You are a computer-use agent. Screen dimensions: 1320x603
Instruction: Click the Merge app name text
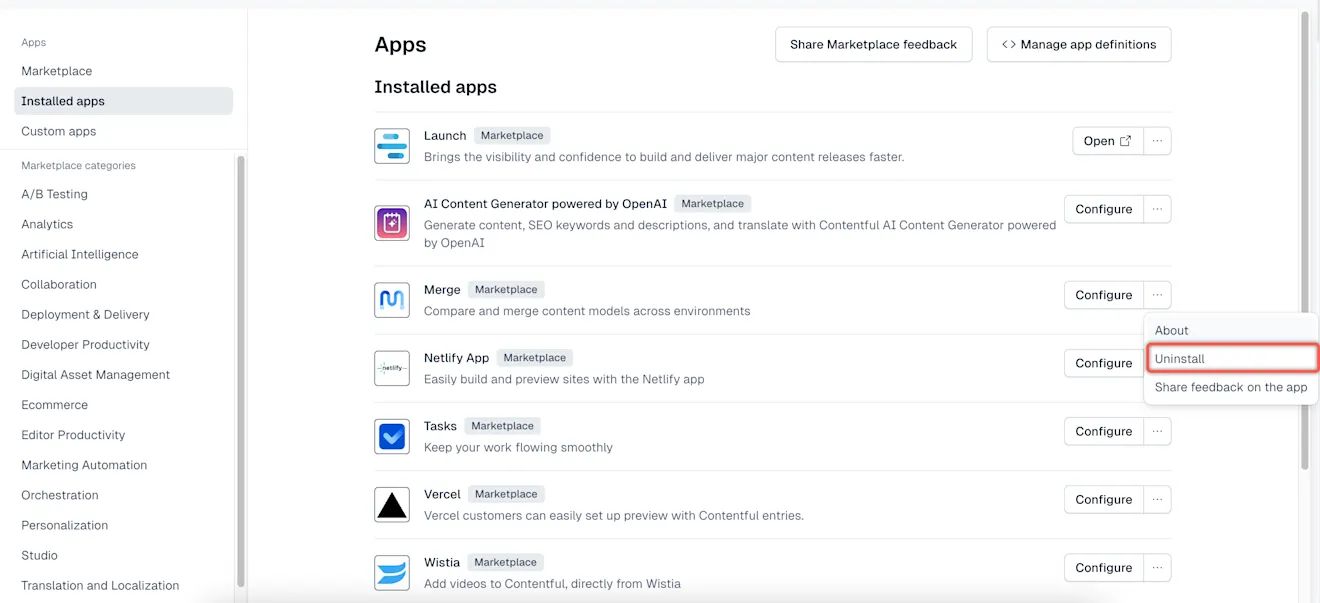pyautogui.click(x=442, y=289)
